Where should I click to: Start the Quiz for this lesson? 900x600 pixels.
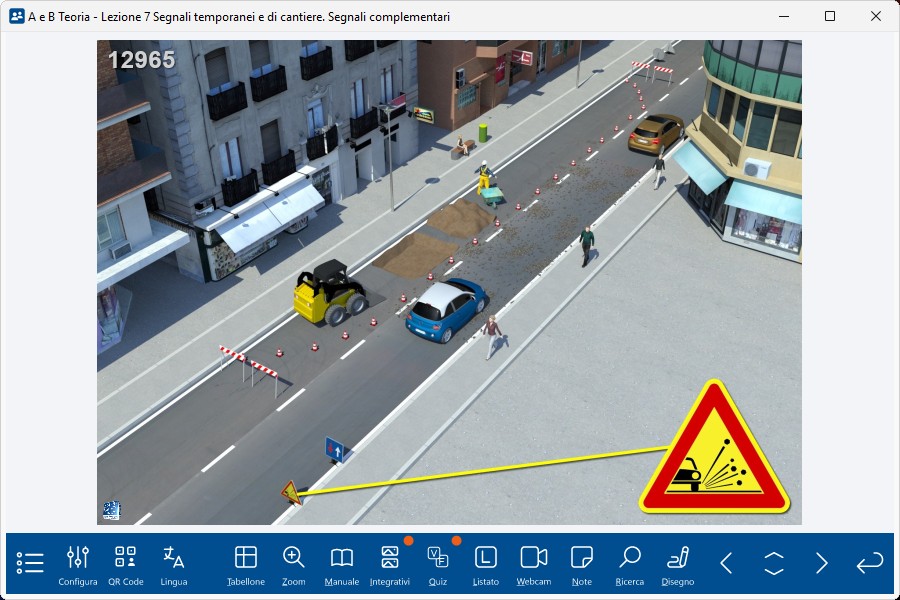pyautogui.click(x=438, y=564)
